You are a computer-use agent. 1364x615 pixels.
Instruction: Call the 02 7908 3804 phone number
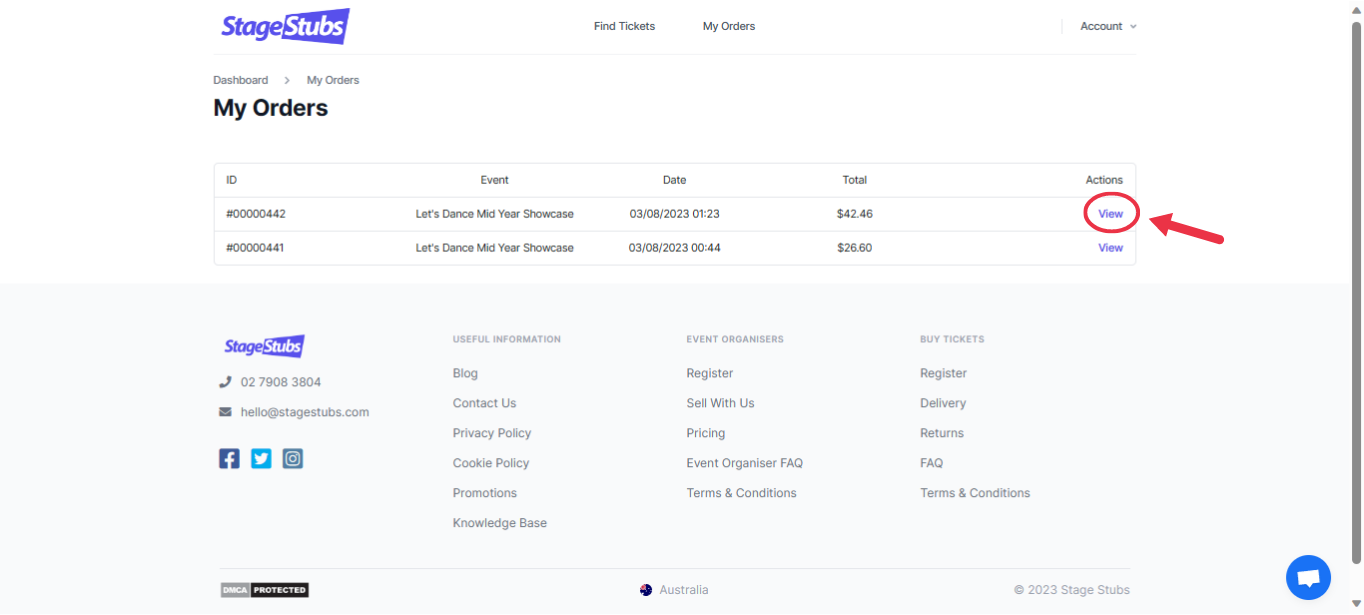point(280,382)
